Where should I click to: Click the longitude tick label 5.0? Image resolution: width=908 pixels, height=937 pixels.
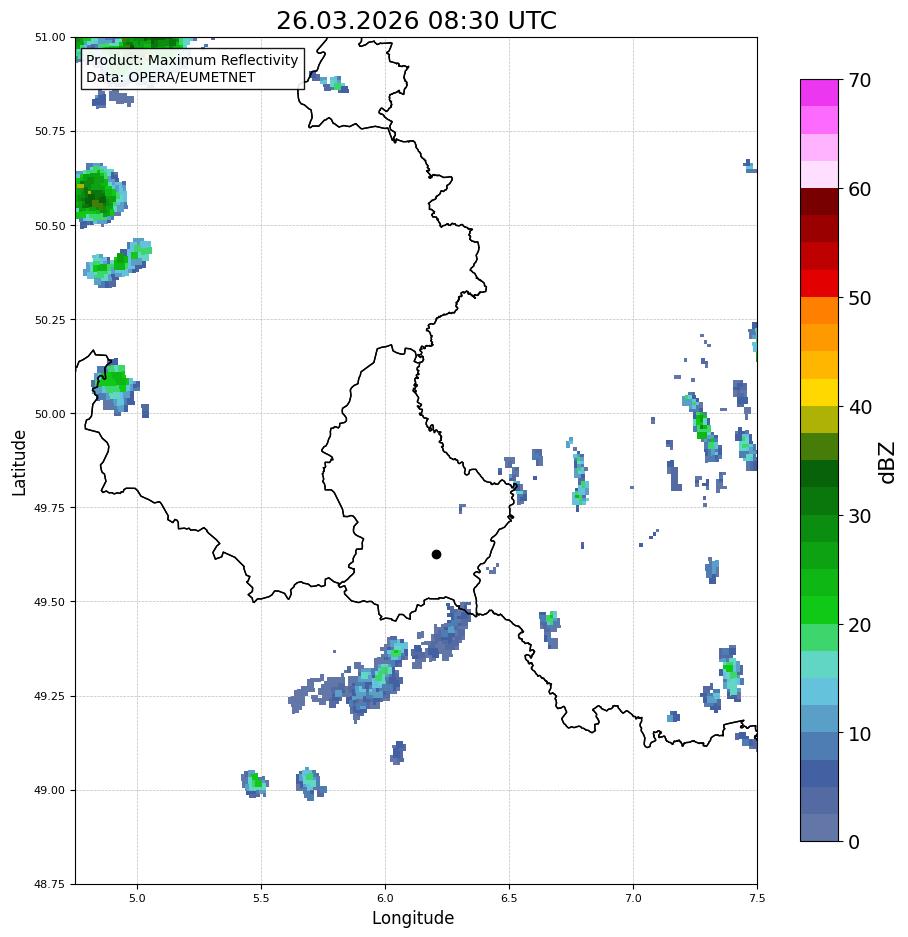137,898
